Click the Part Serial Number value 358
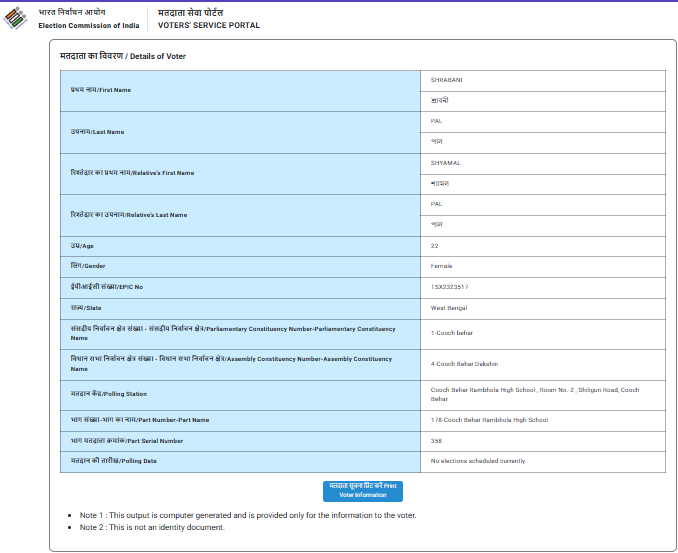Image resolution: width=678 pixels, height=553 pixels. click(436, 441)
